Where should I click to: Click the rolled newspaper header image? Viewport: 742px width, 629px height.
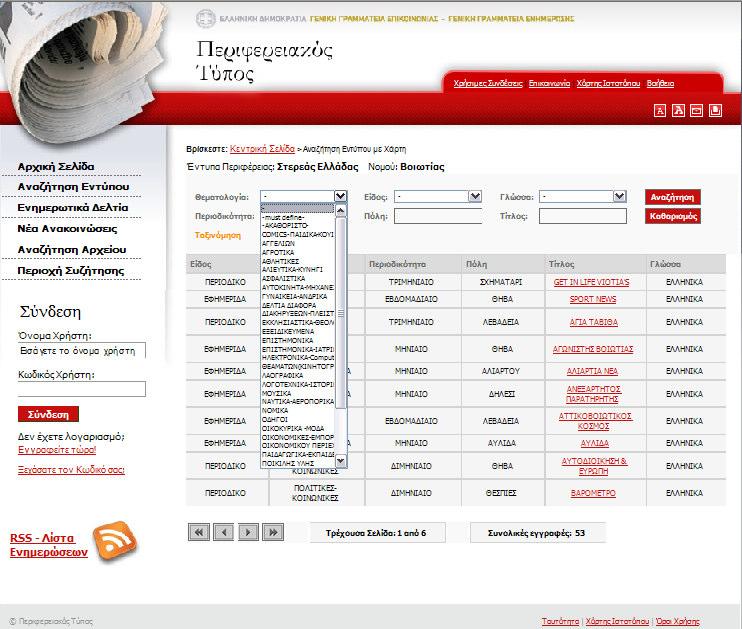83,71
